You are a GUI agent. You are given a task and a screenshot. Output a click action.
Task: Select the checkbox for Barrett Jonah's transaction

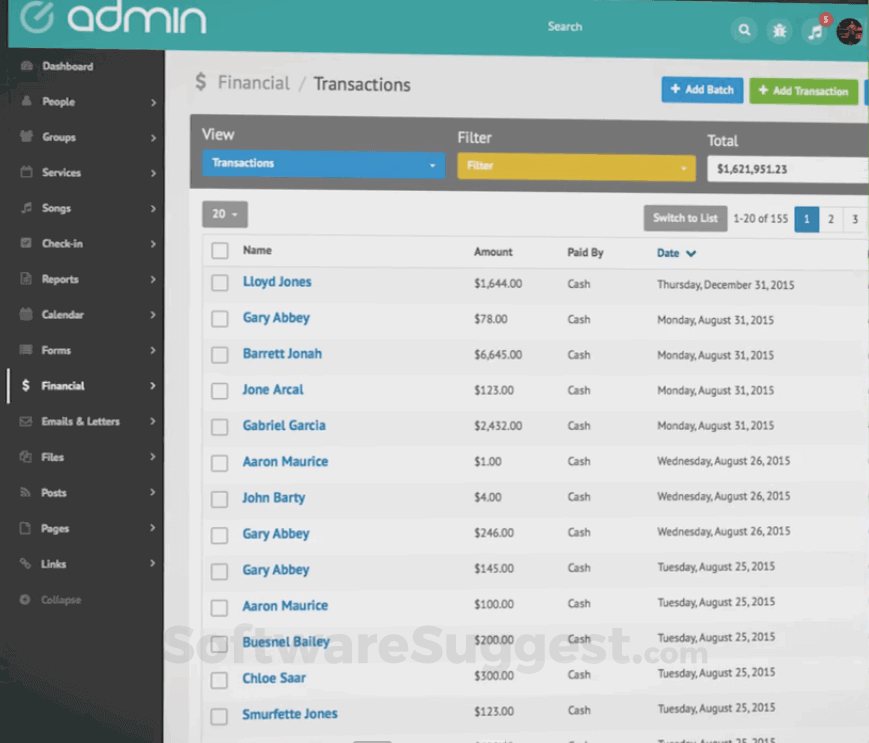pyautogui.click(x=219, y=355)
